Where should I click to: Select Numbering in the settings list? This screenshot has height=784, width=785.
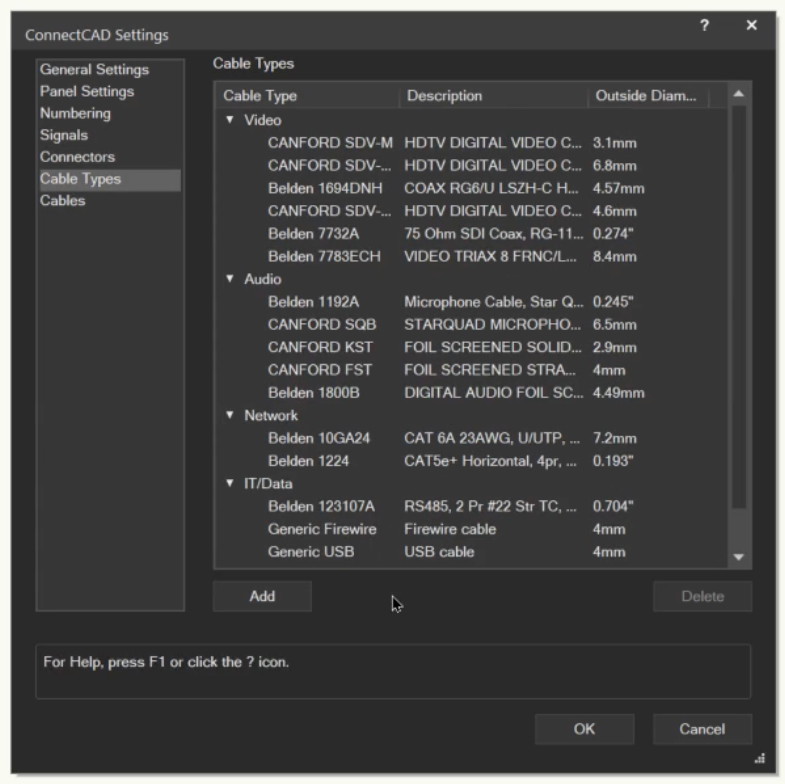pos(75,114)
